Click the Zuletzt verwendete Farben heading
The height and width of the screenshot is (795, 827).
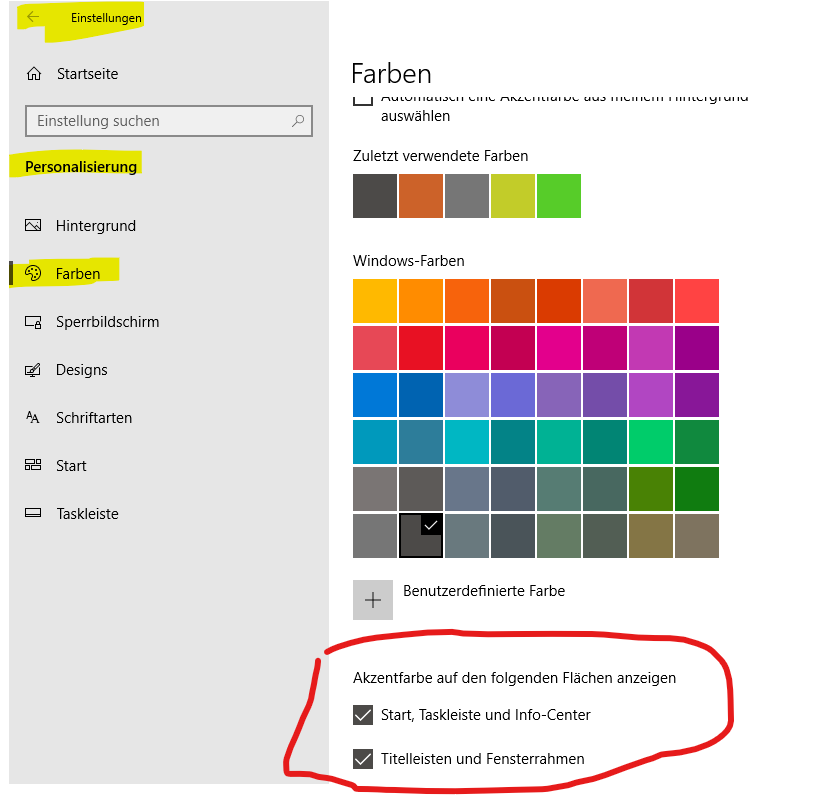coord(440,156)
